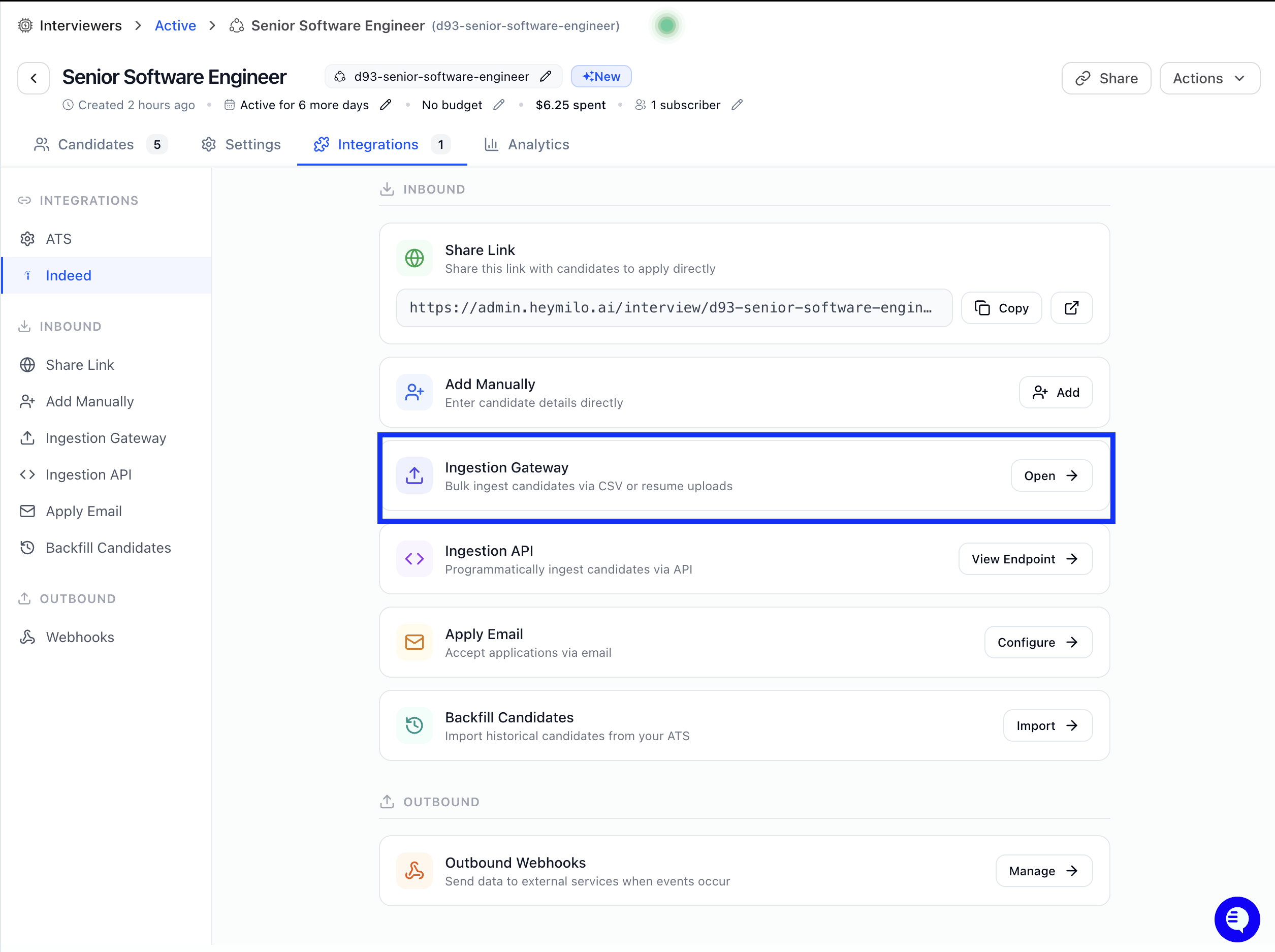The width and height of the screenshot is (1275, 952).
Task: Click the Active breadcrumb link
Action: coord(175,26)
